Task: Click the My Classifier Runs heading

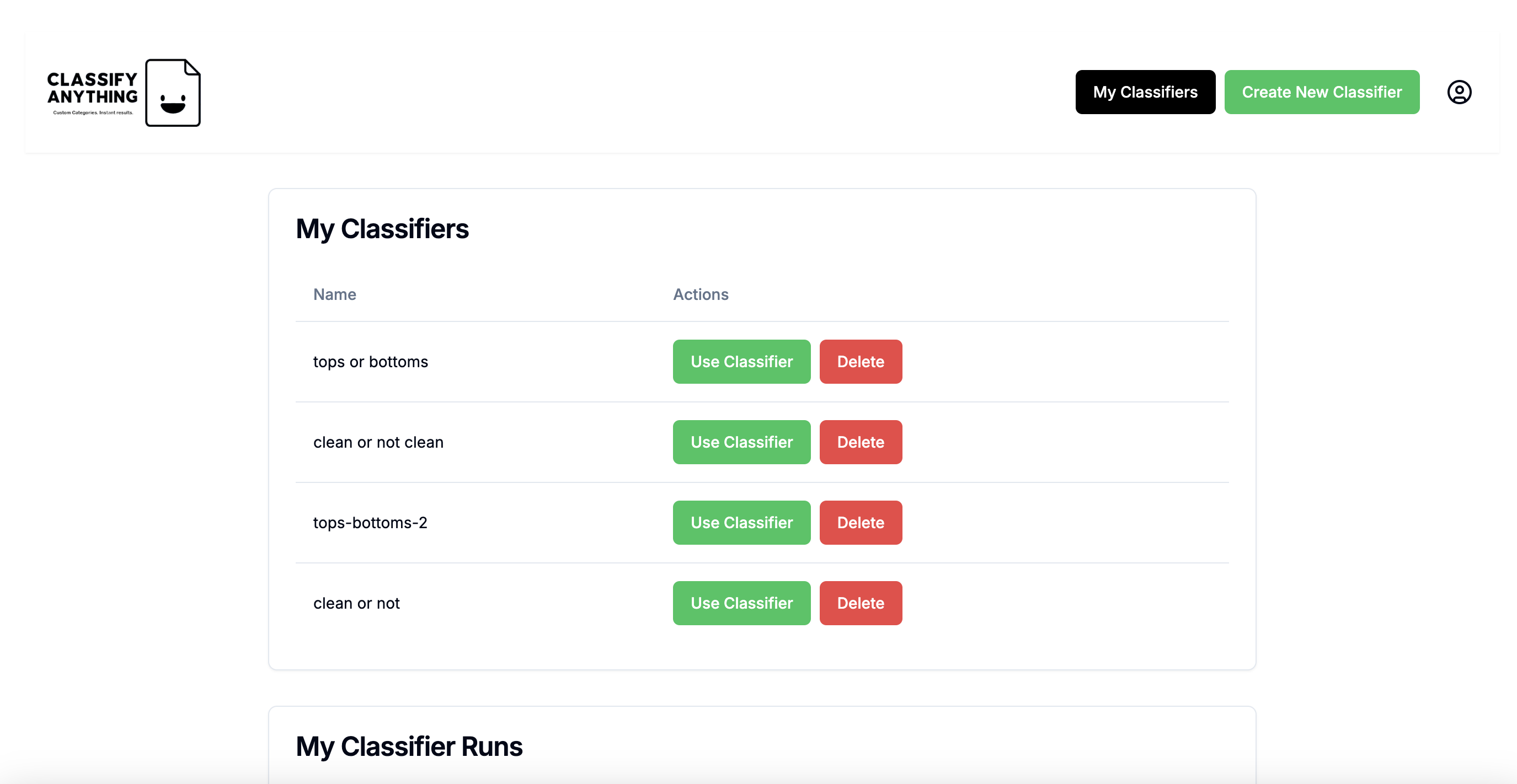Action: 409,747
